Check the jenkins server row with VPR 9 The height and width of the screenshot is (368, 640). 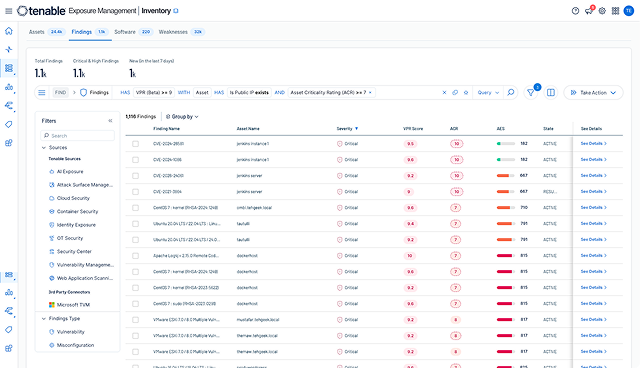[136, 192]
